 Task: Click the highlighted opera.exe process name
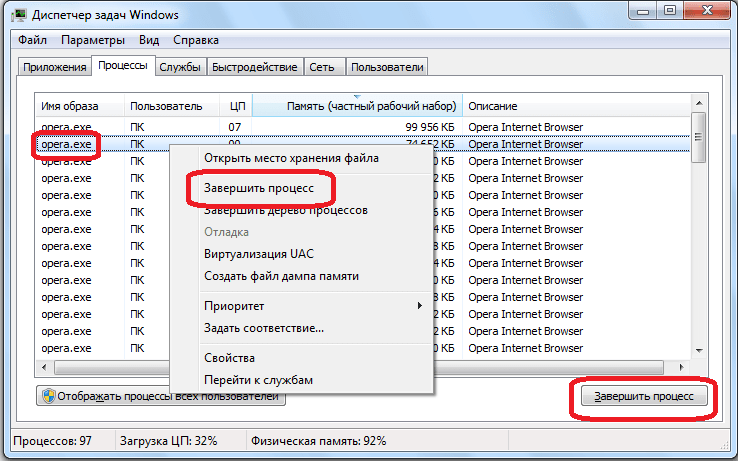pos(66,144)
